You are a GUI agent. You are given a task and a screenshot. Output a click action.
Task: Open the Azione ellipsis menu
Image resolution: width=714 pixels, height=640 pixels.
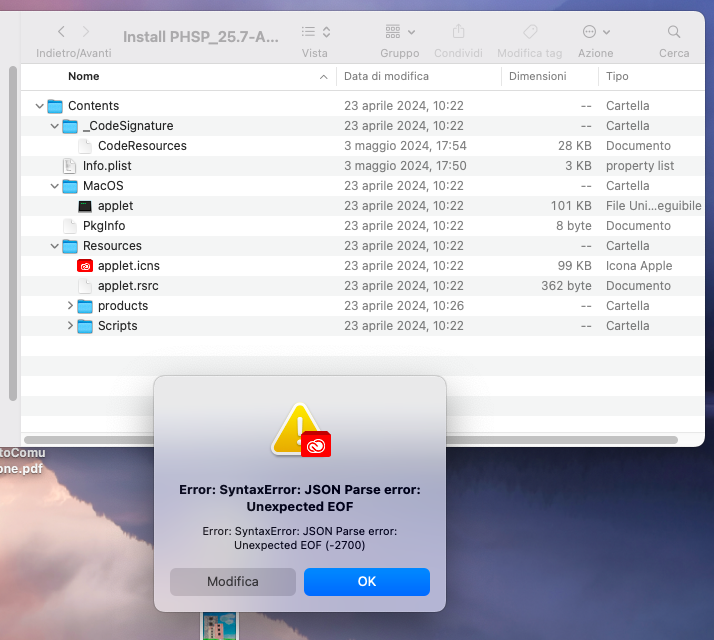596,32
